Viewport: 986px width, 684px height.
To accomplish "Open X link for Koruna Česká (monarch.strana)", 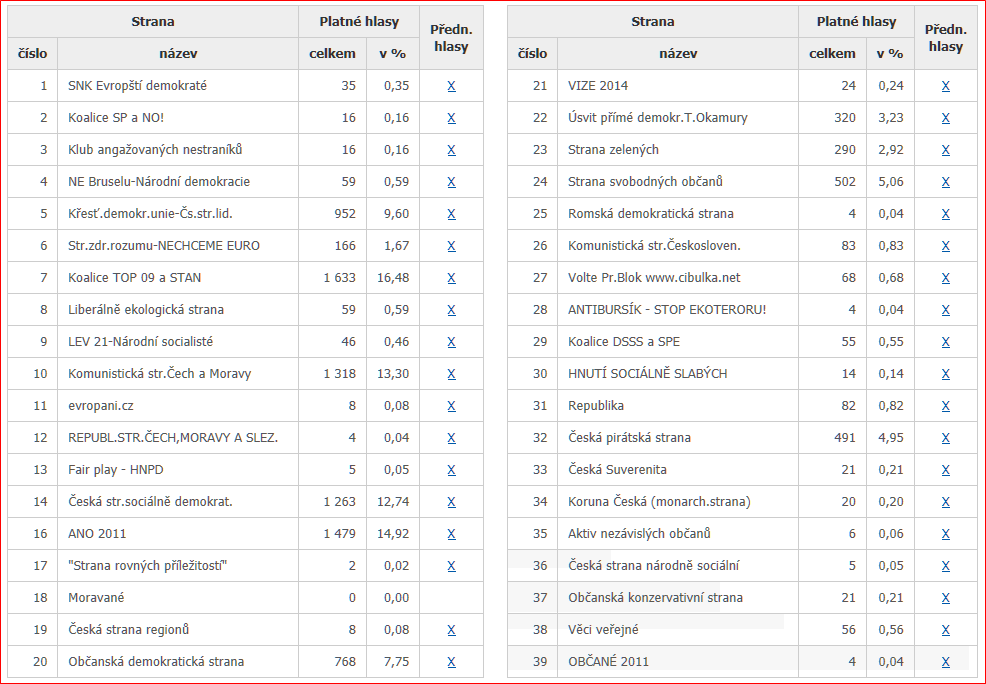I will point(946,503).
